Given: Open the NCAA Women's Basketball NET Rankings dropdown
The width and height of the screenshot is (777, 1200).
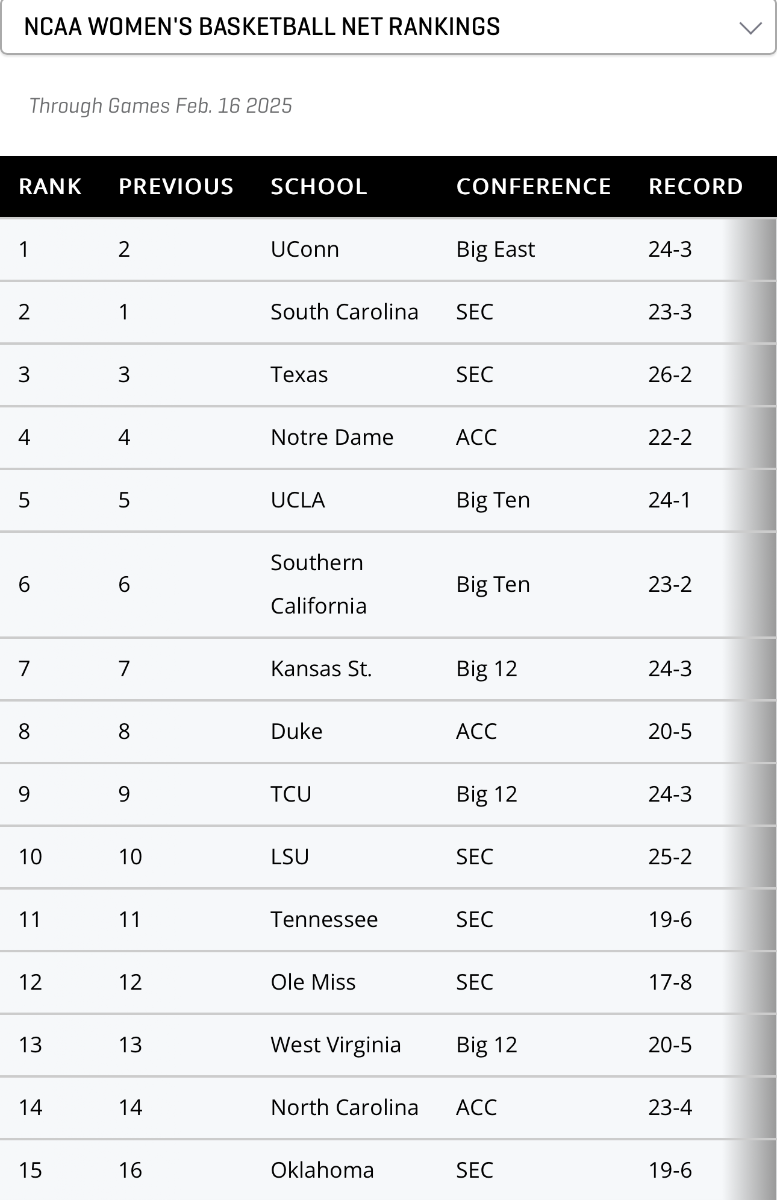Looking at the screenshot, I should click(388, 27).
